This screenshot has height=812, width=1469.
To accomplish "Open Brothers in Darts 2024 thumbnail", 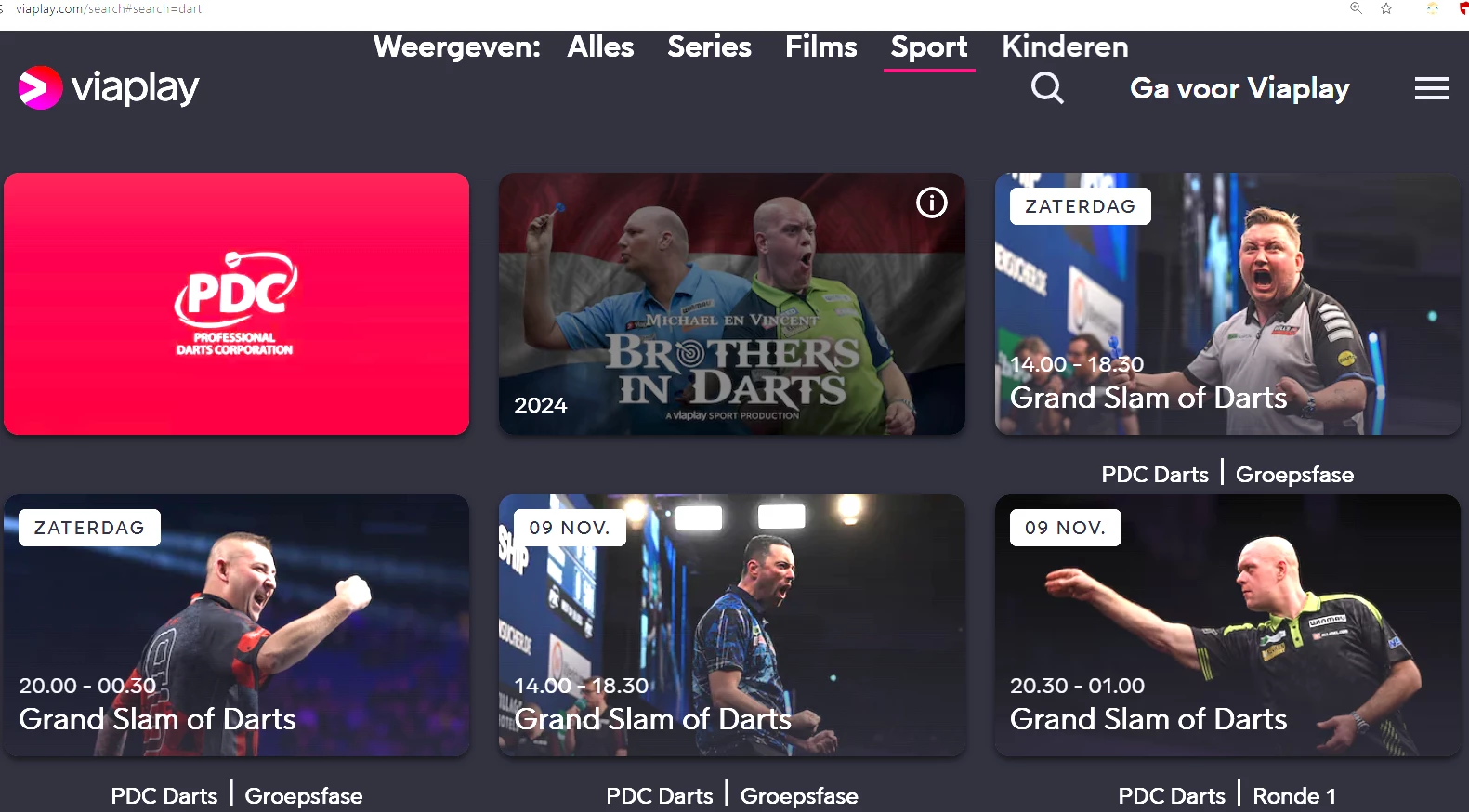I will pos(732,304).
